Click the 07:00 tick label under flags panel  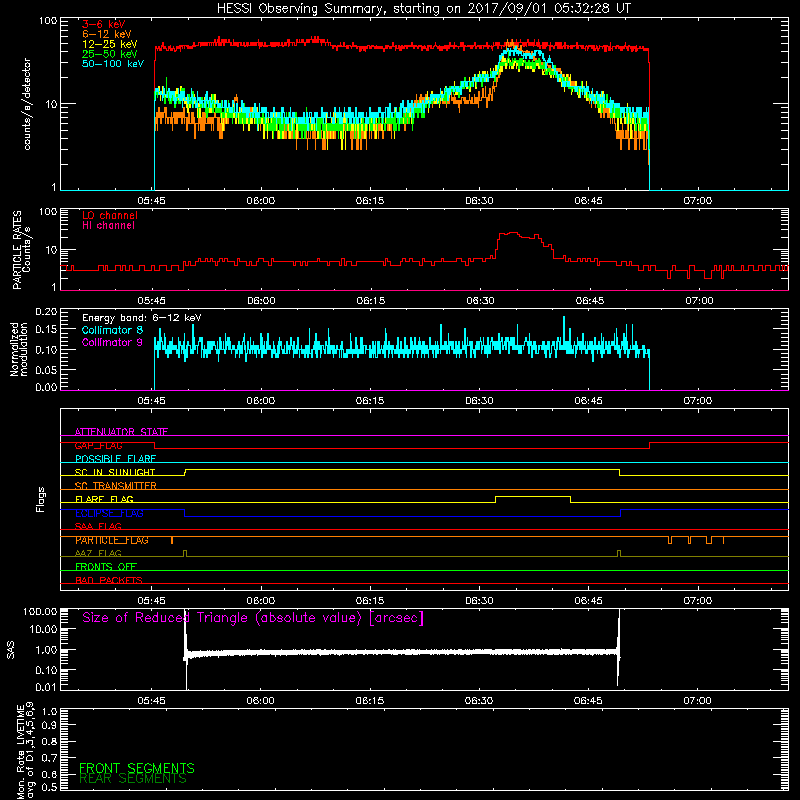[697, 601]
